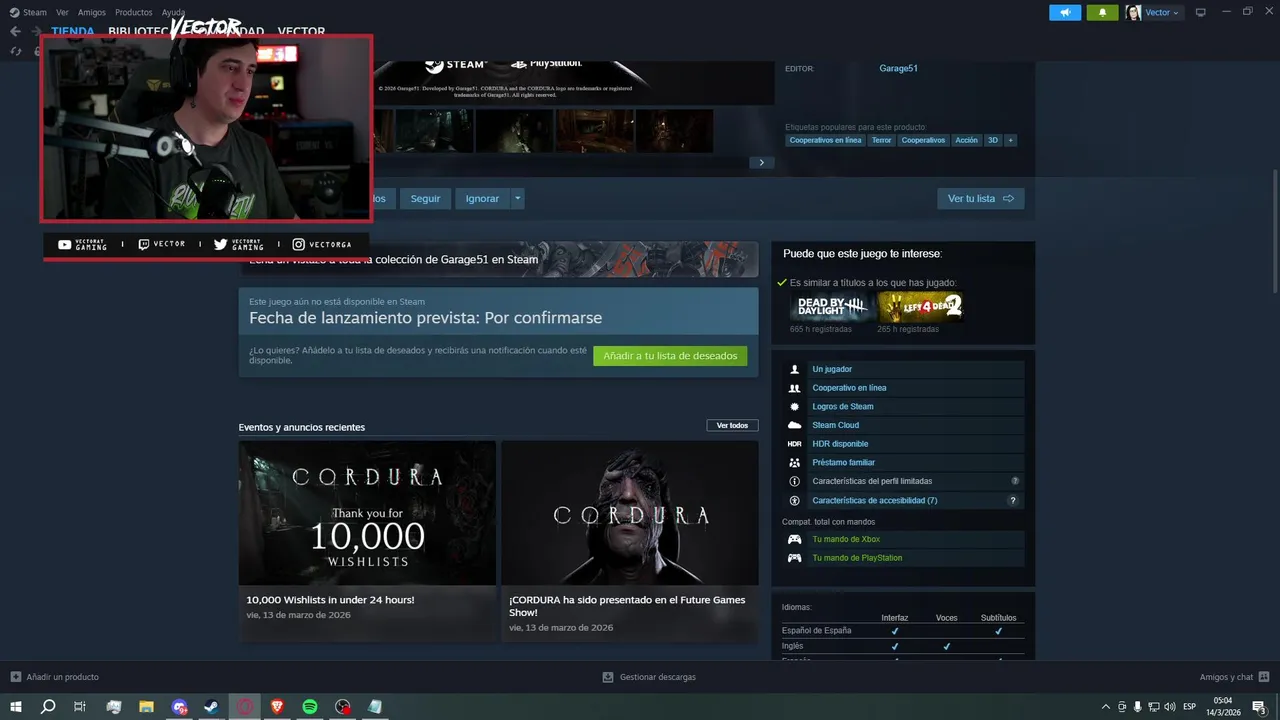Open the Windows notification center
1280x720 pixels.
pos(1259,707)
